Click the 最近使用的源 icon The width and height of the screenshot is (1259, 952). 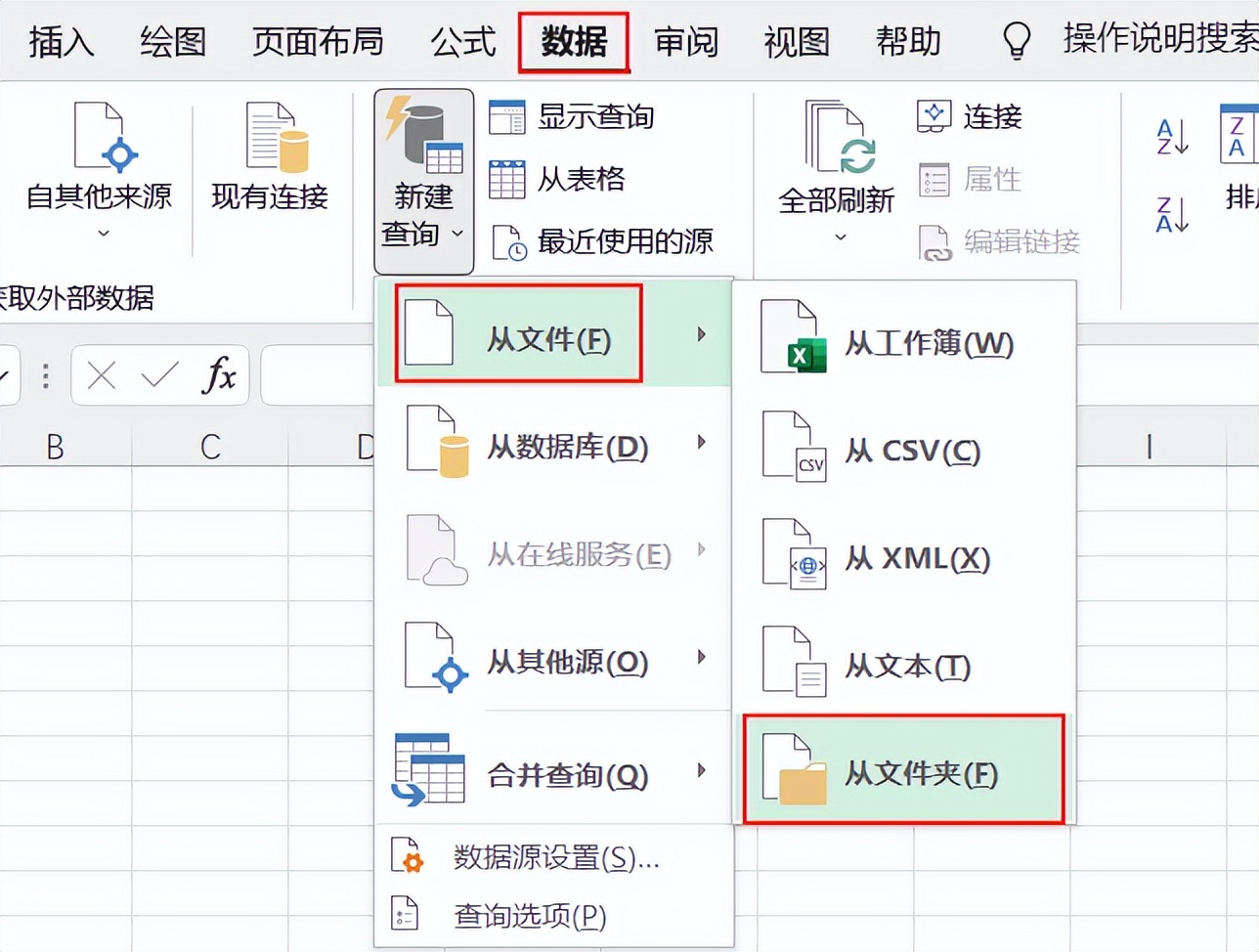tap(508, 242)
